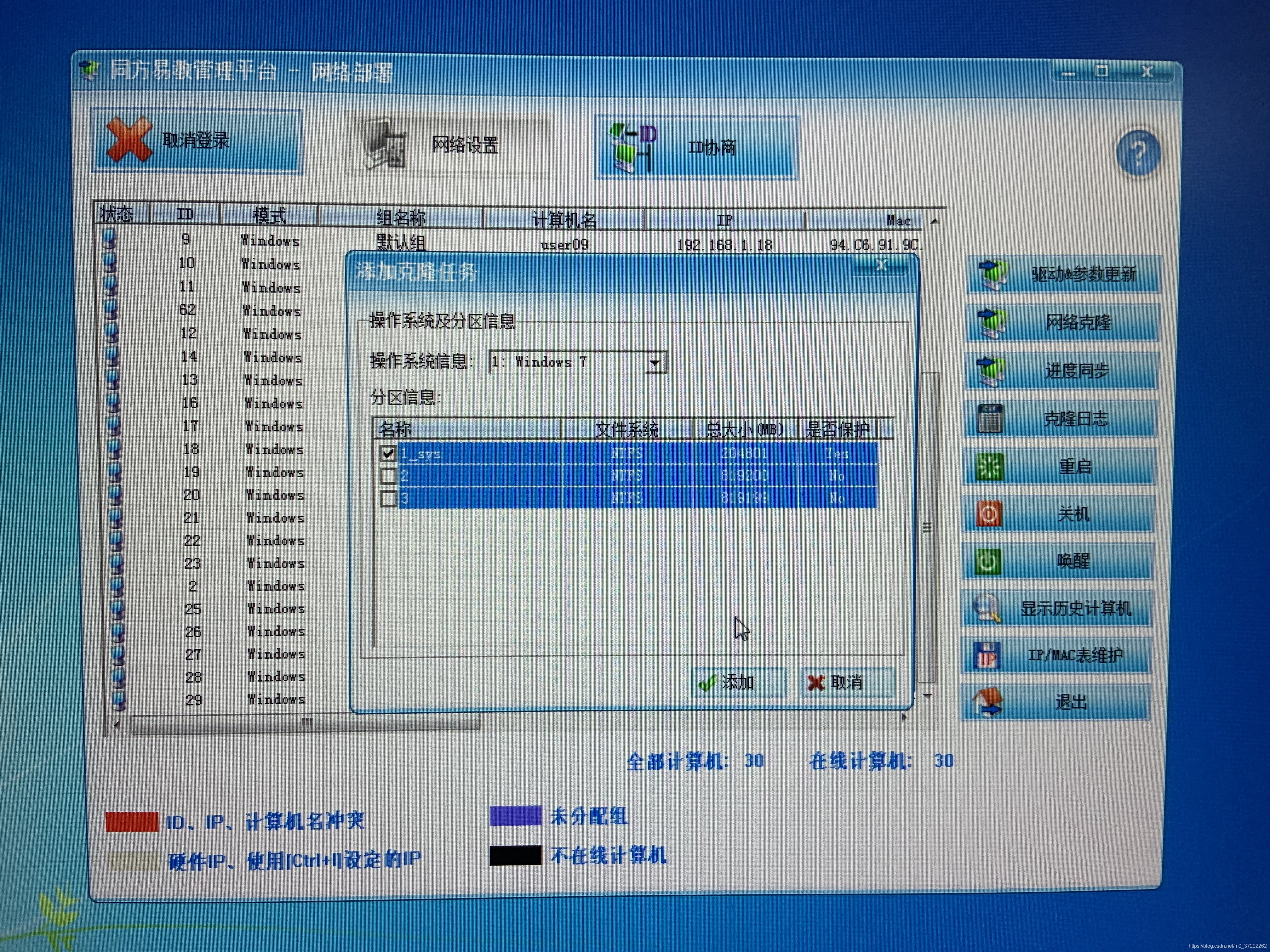Open 显示历史计算机 magnifier icon
Viewport: 1270px width, 952px height.
coord(987,608)
